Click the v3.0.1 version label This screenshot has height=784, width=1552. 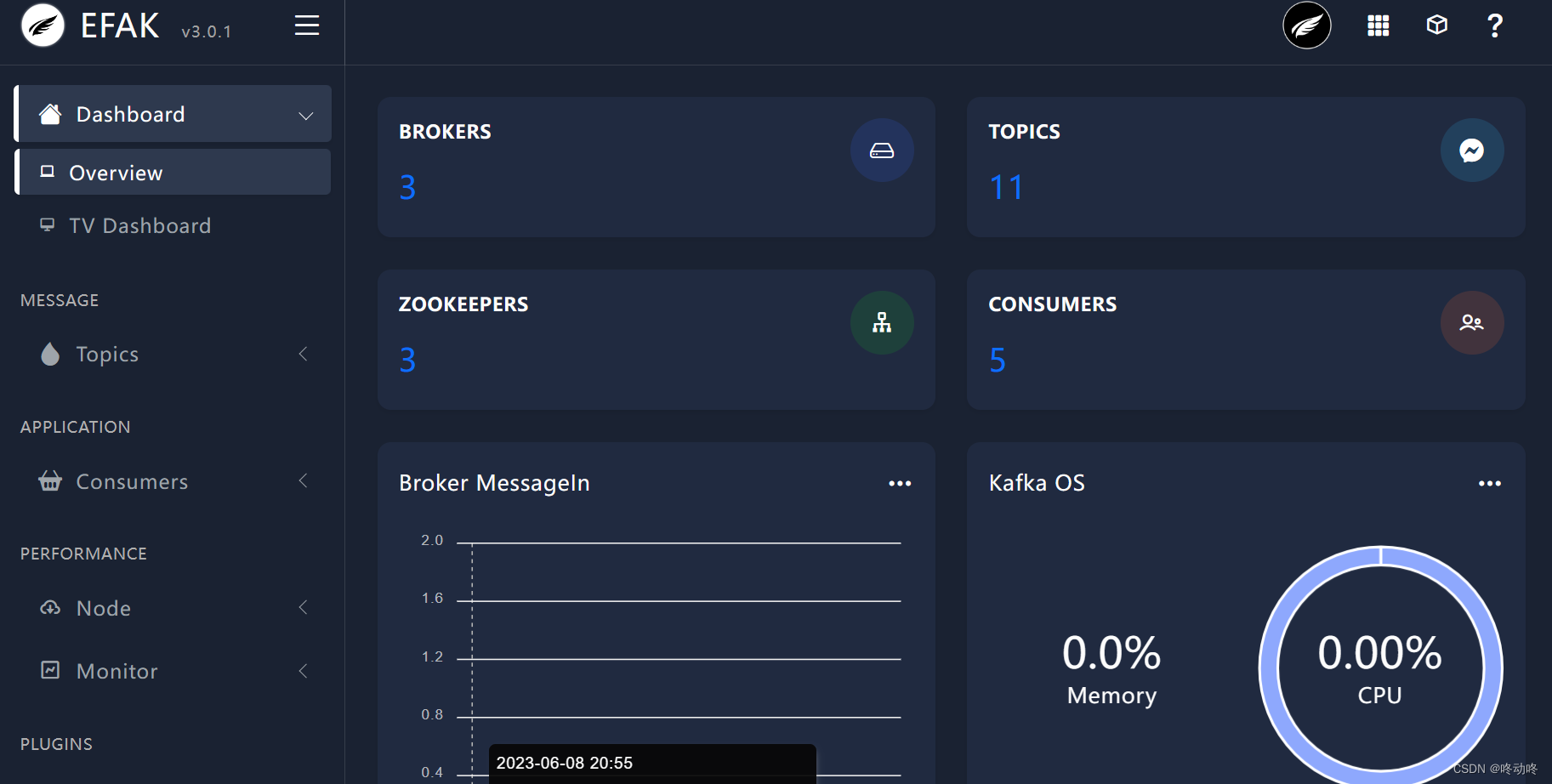point(206,31)
